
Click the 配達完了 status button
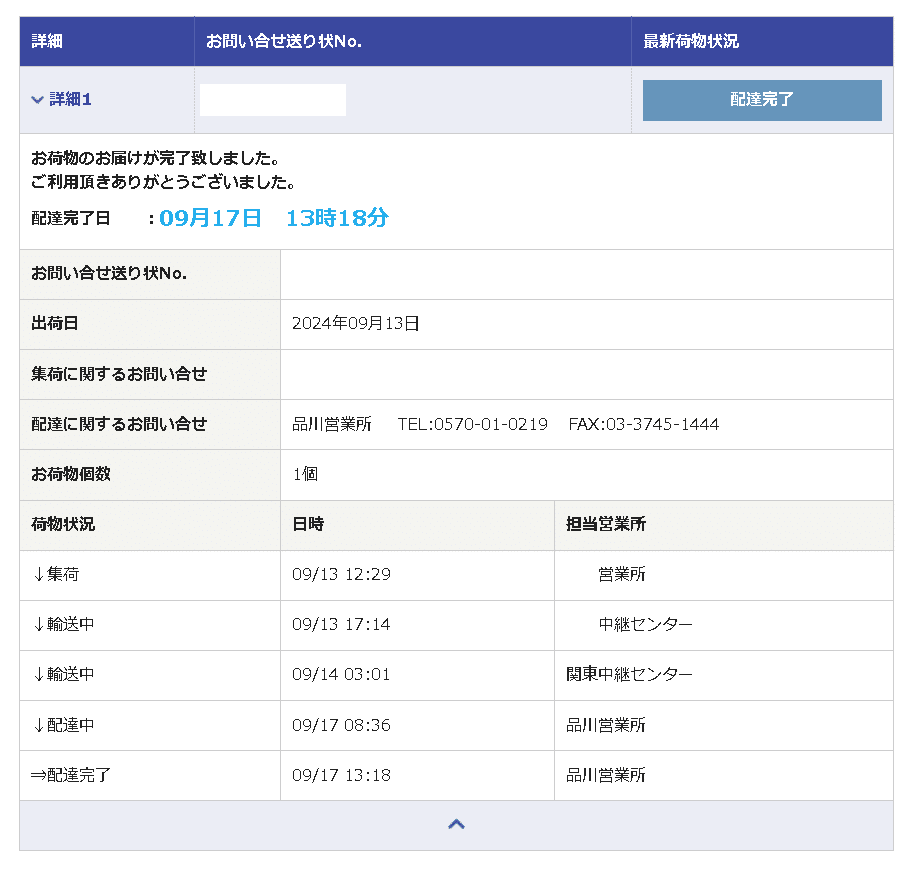pyautogui.click(x=761, y=100)
